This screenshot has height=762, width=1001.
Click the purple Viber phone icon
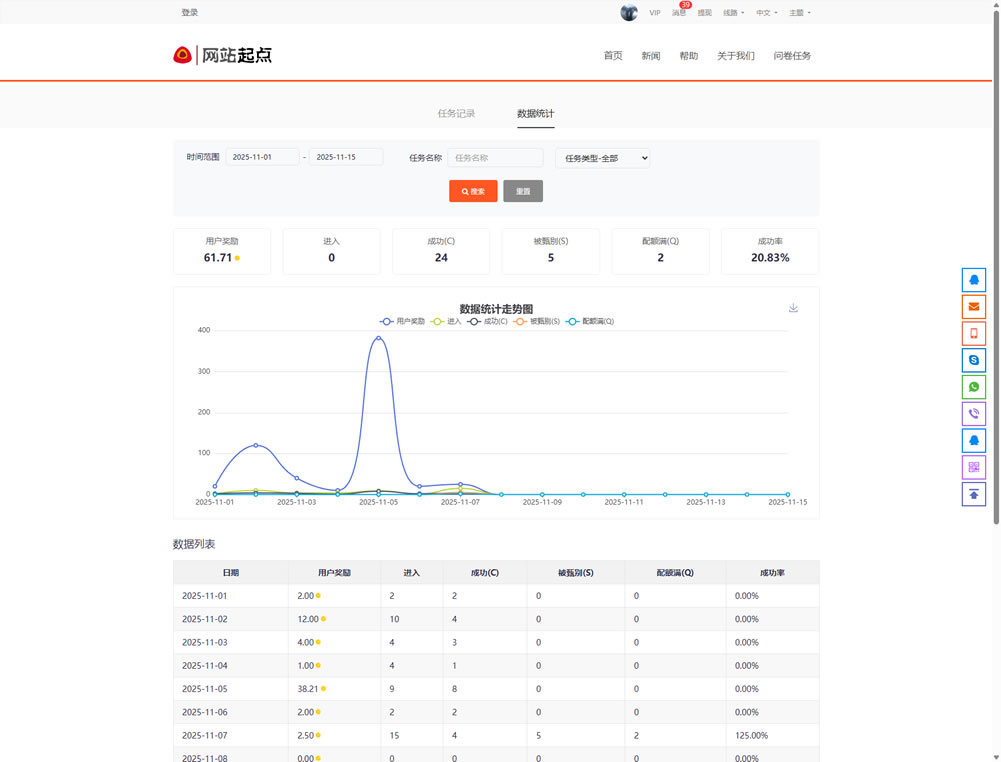tap(973, 414)
